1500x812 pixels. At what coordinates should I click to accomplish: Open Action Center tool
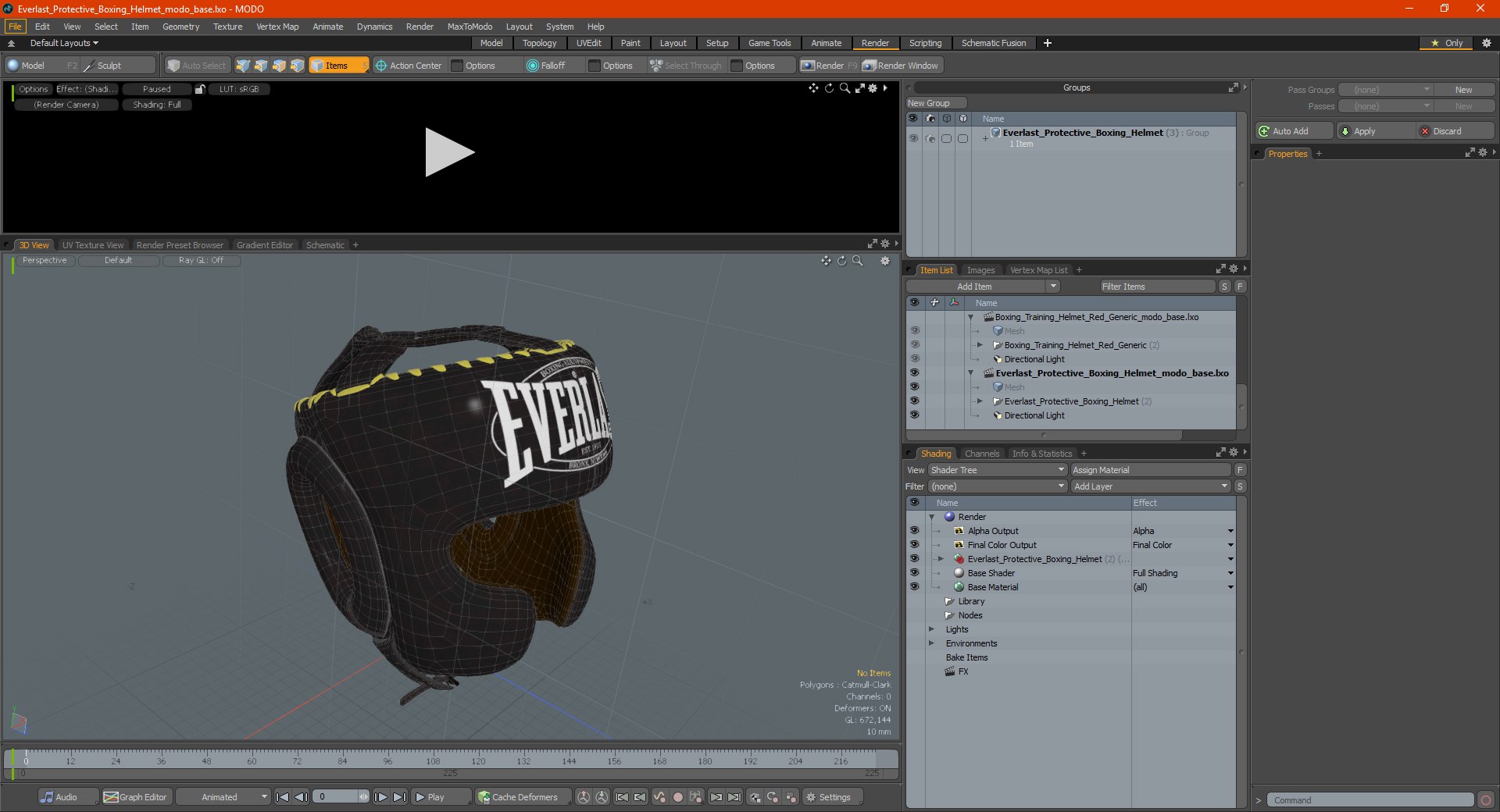pyautogui.click(x=409, y=66)
